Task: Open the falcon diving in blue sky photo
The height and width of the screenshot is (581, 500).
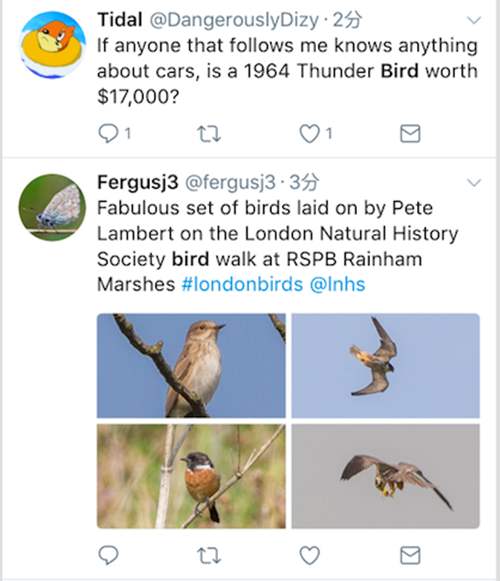Action: [385, 366]
